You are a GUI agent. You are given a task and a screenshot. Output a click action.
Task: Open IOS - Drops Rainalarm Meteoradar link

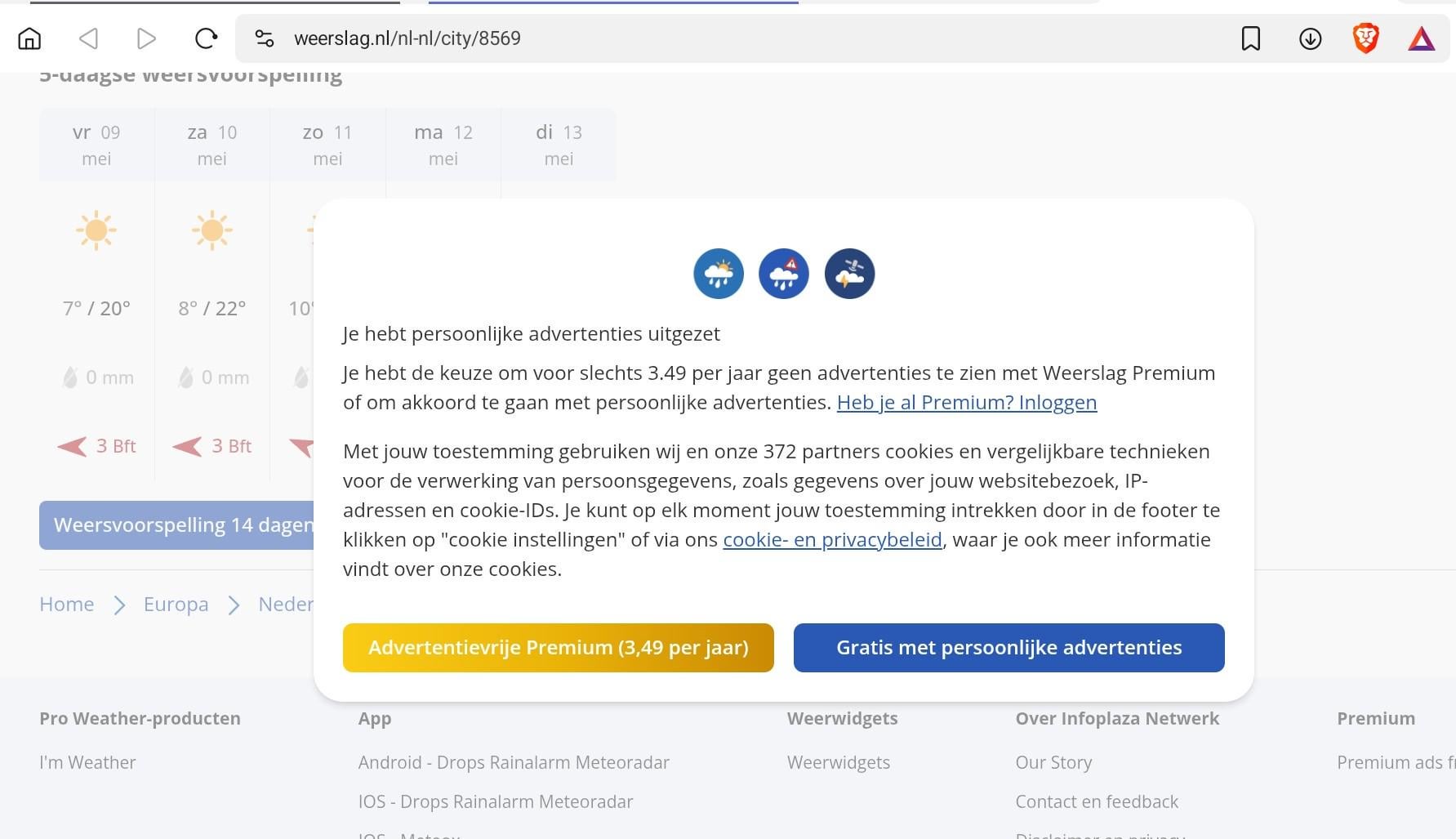(x=496, y=801)
